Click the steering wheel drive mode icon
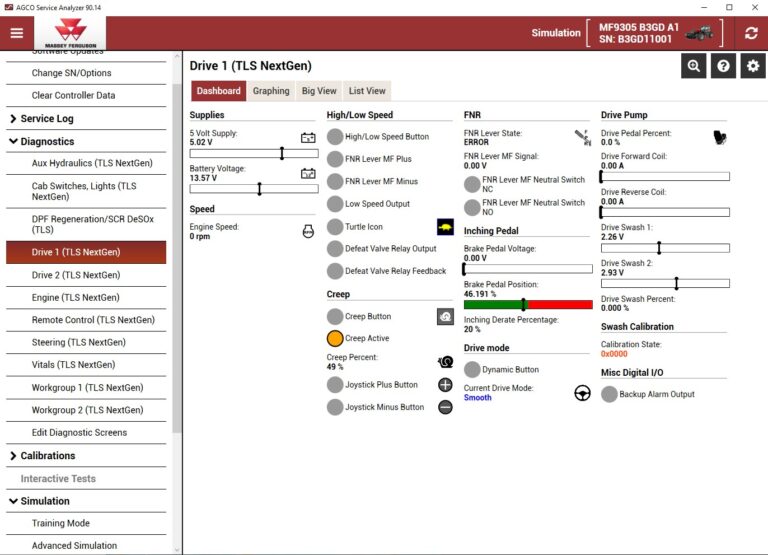 582,393
